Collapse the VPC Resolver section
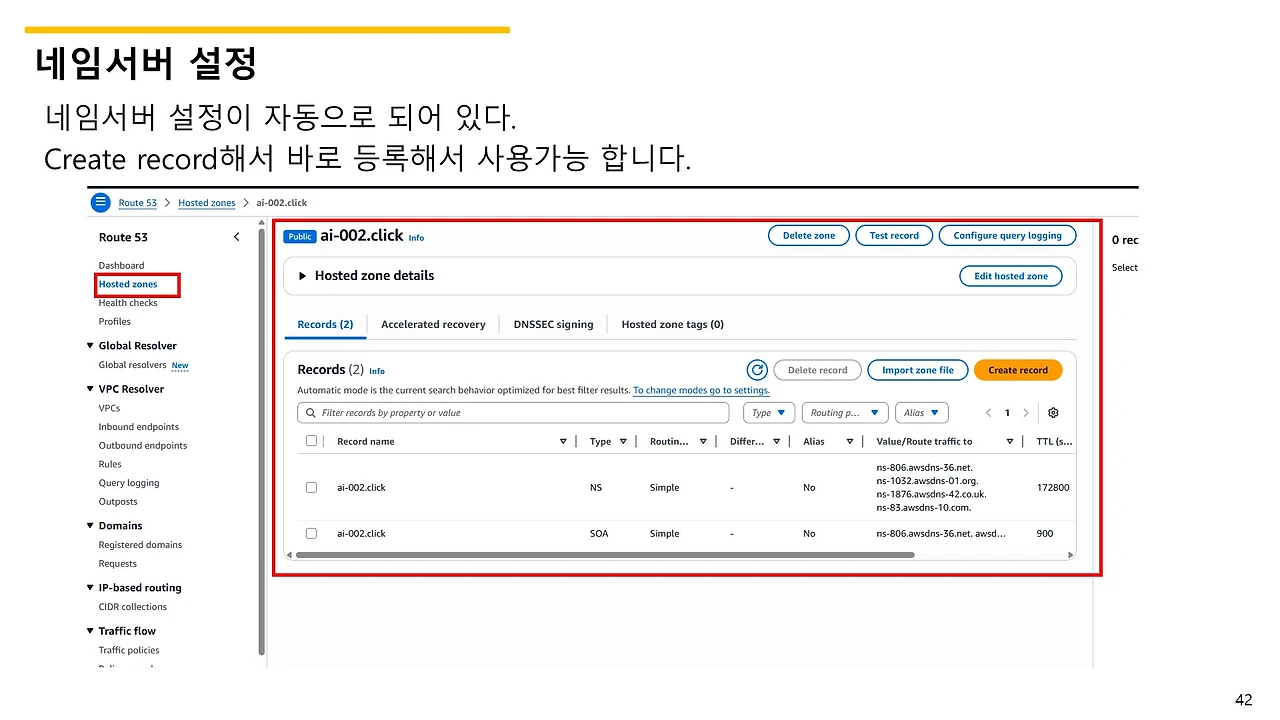This screenshot has height=720, width=1280. (x=90, y=389)
